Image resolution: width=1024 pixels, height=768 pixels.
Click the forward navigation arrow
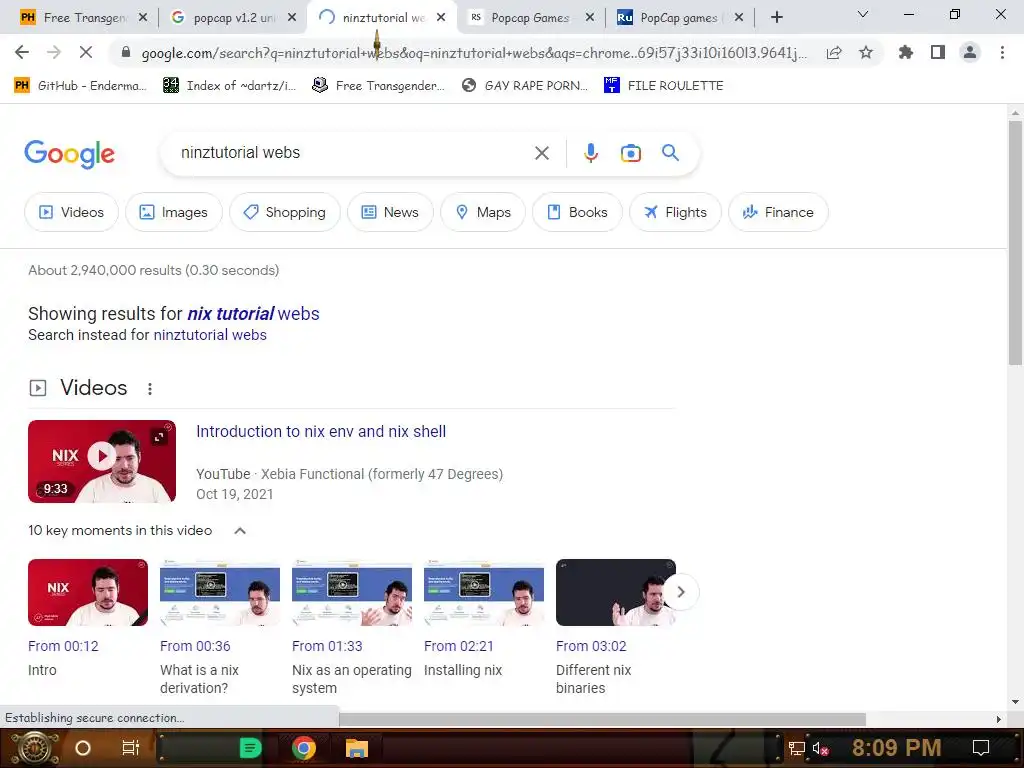[54, 52]
